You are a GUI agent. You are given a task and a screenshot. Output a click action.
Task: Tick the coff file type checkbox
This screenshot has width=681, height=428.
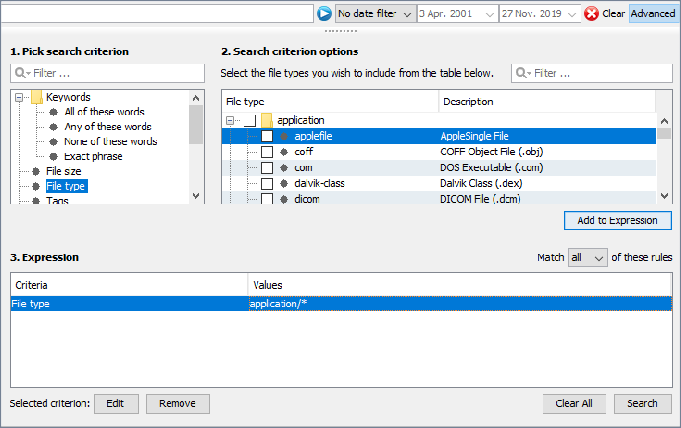click(x=267, y=152)
